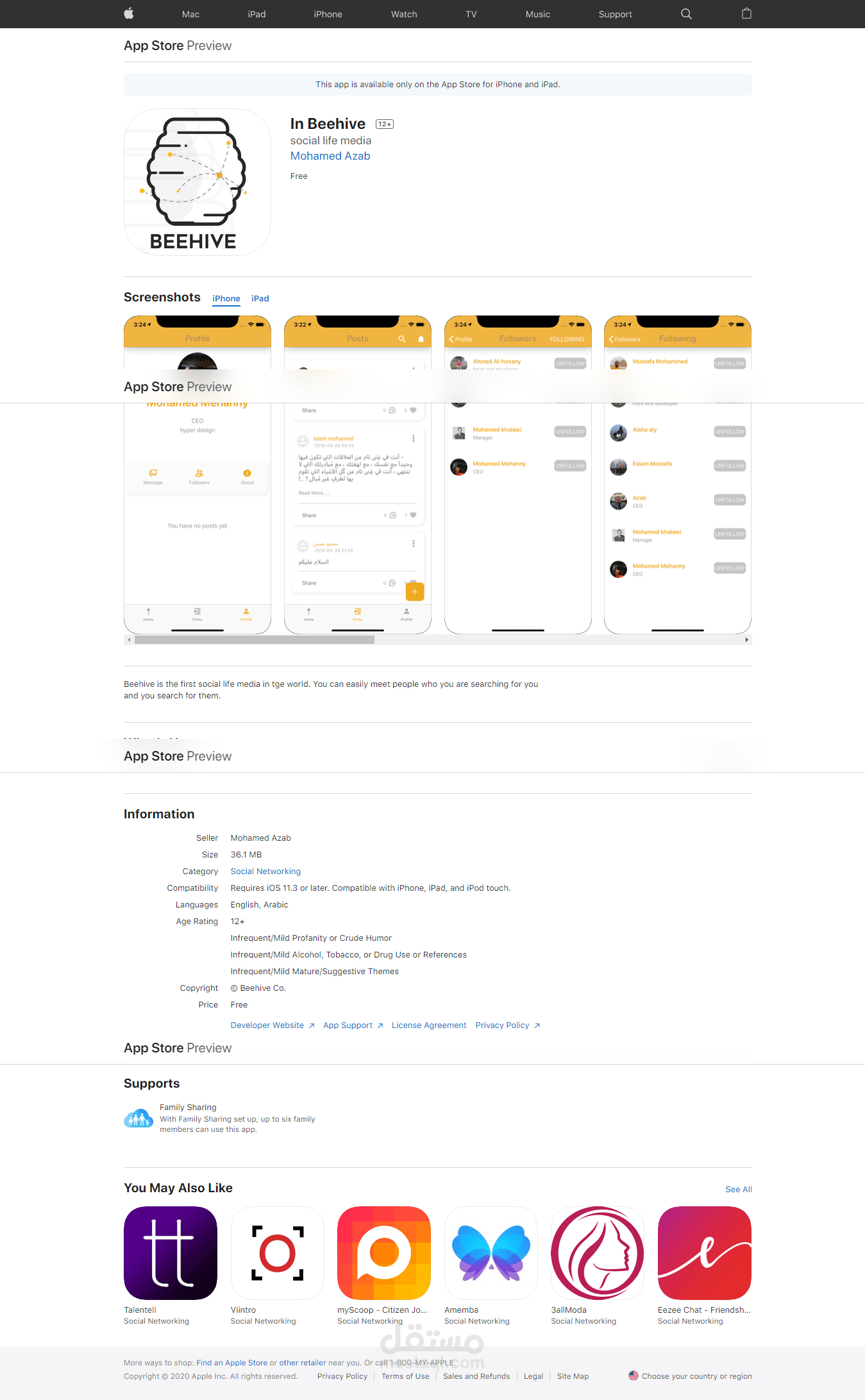
Task: Open the Music navigation item
Action: tap(538, 14)
